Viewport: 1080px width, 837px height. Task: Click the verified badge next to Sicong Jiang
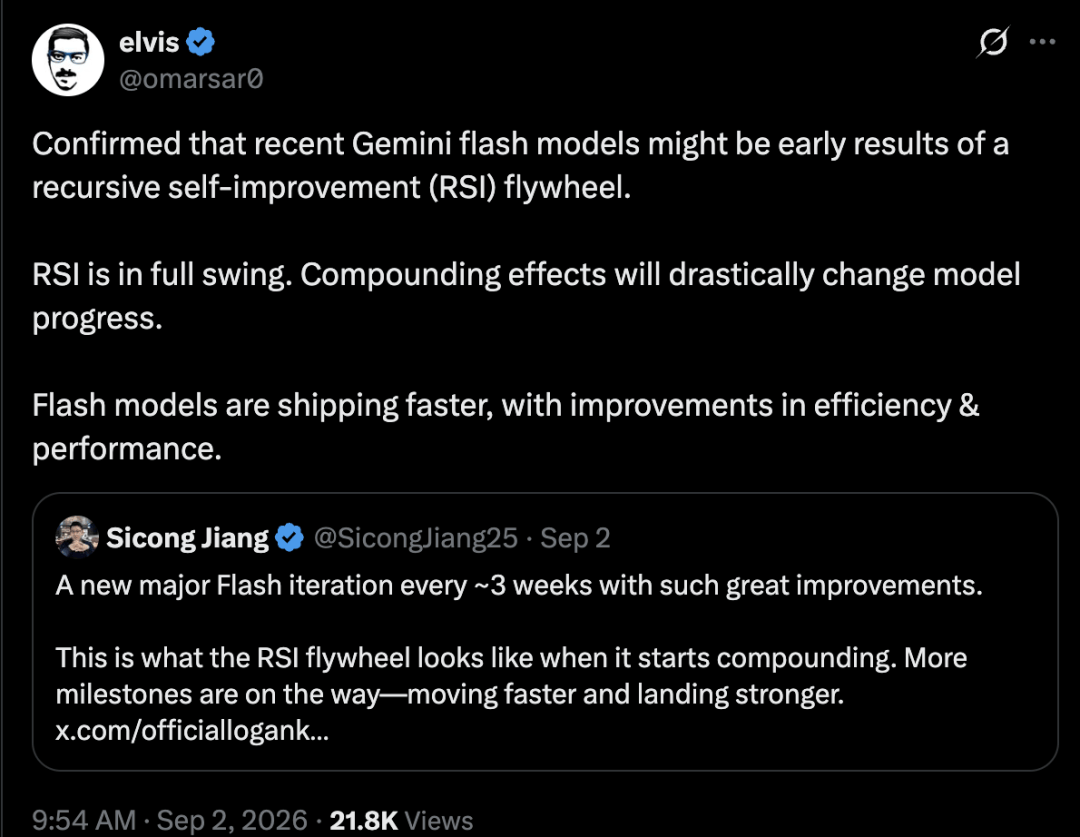(x=289, y=537)
